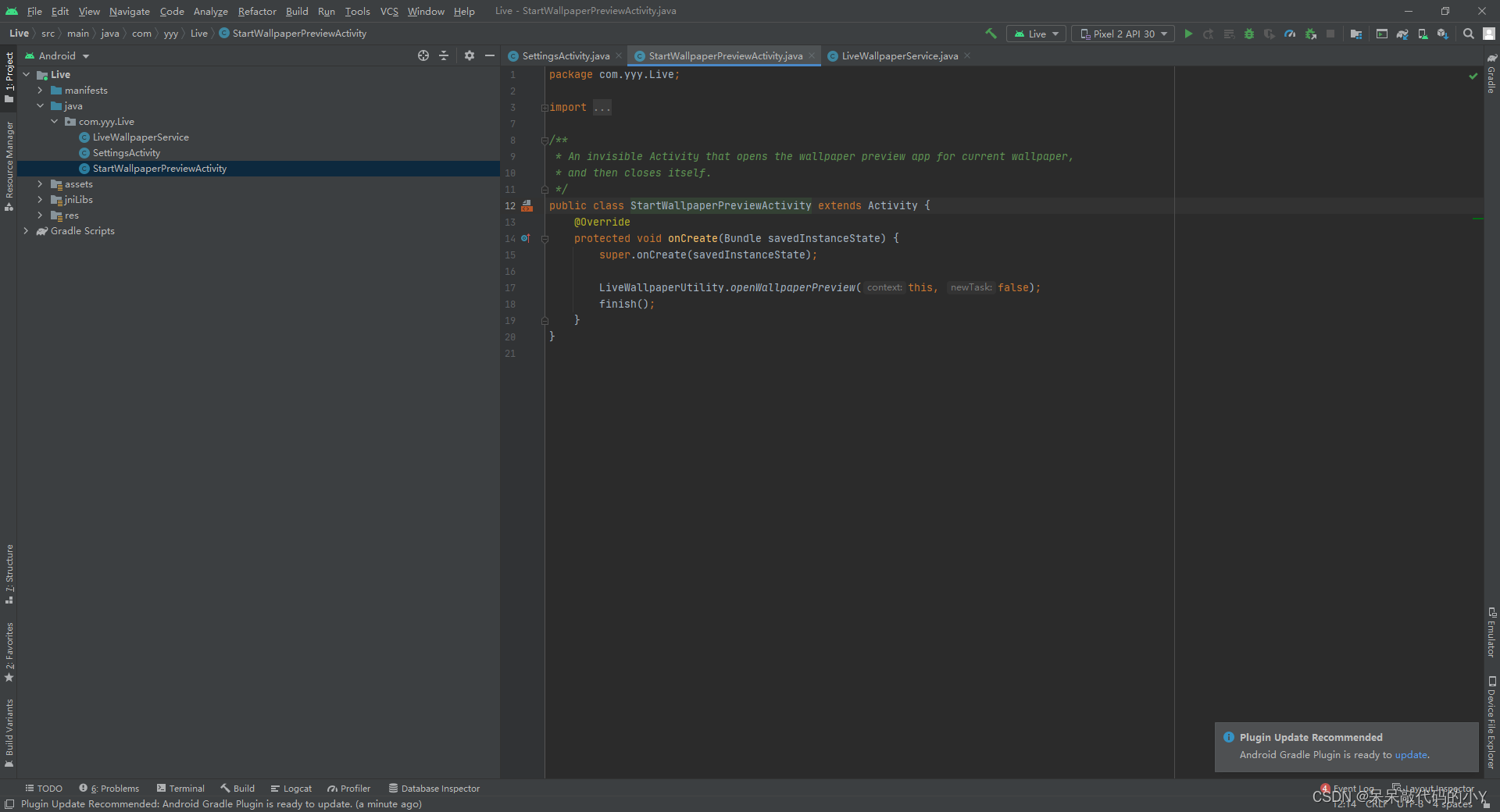Toggle the Build Variants tool window
Viewport: 1500px width, 812px height.
[9, 733]
